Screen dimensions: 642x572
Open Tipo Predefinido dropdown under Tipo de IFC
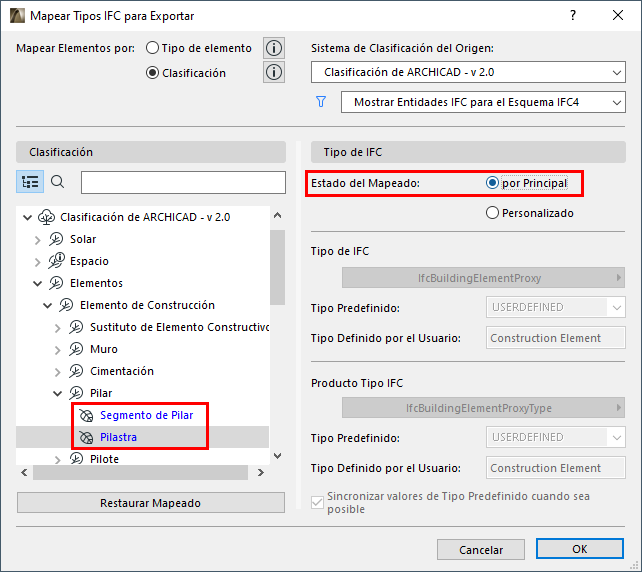coord(556,307)
